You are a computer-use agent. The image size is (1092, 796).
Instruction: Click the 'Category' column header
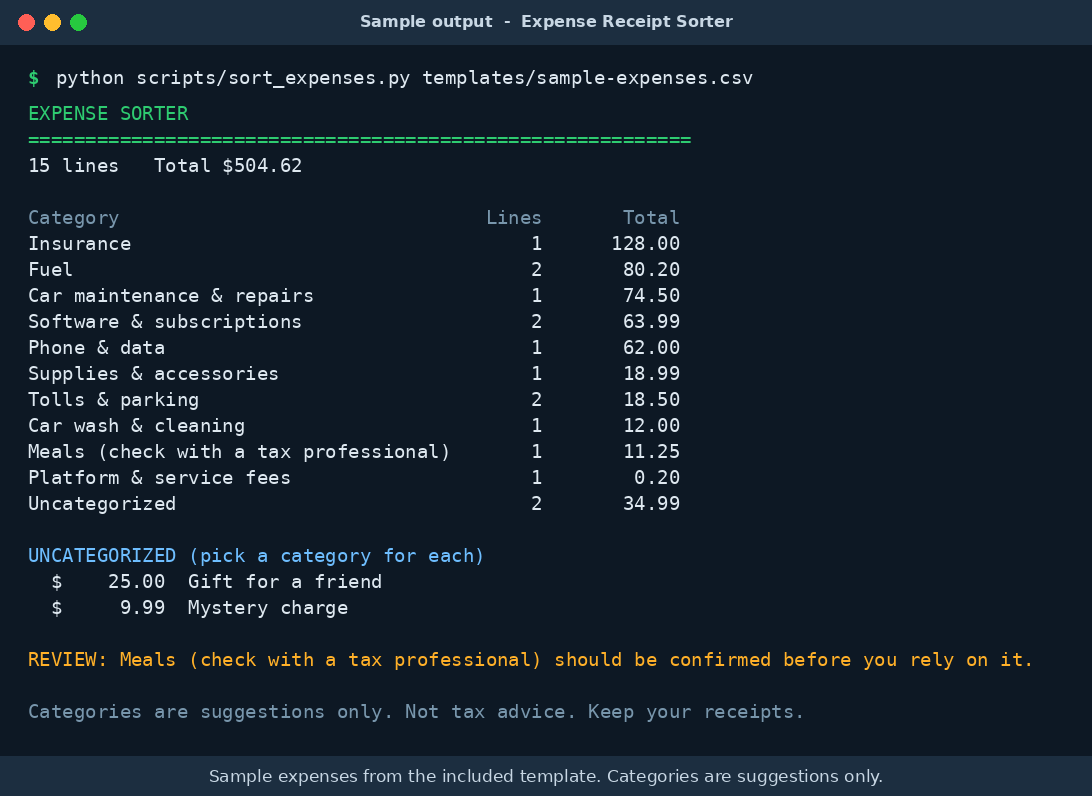[73, 218]
